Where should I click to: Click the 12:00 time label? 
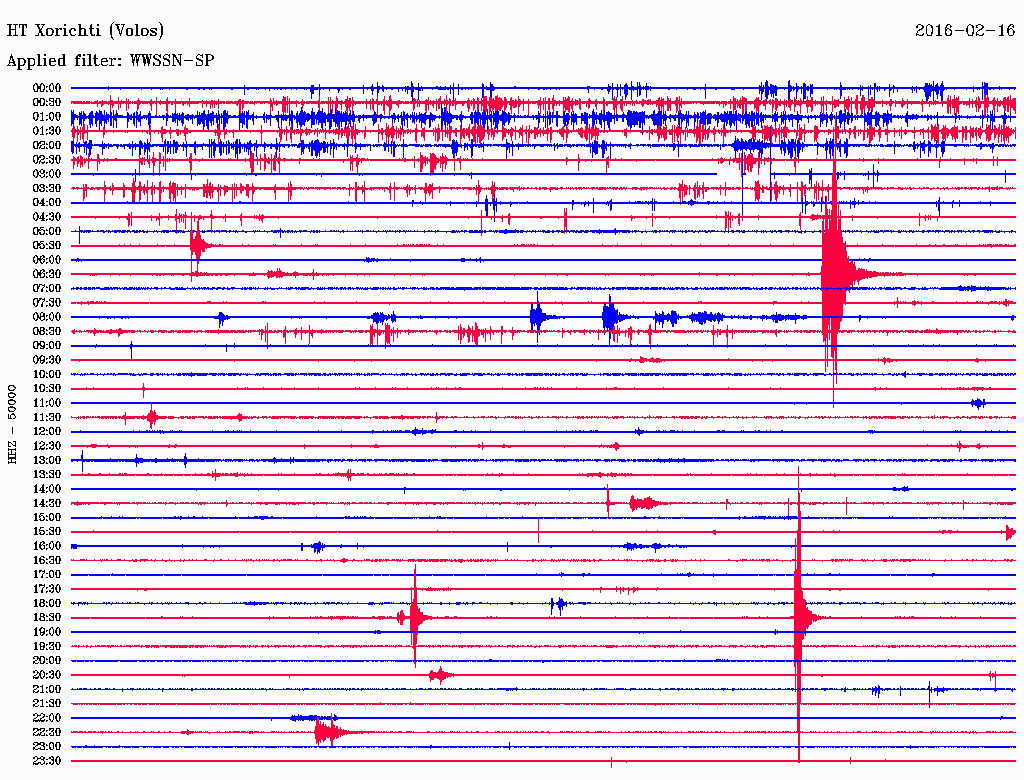pos(47,431)
